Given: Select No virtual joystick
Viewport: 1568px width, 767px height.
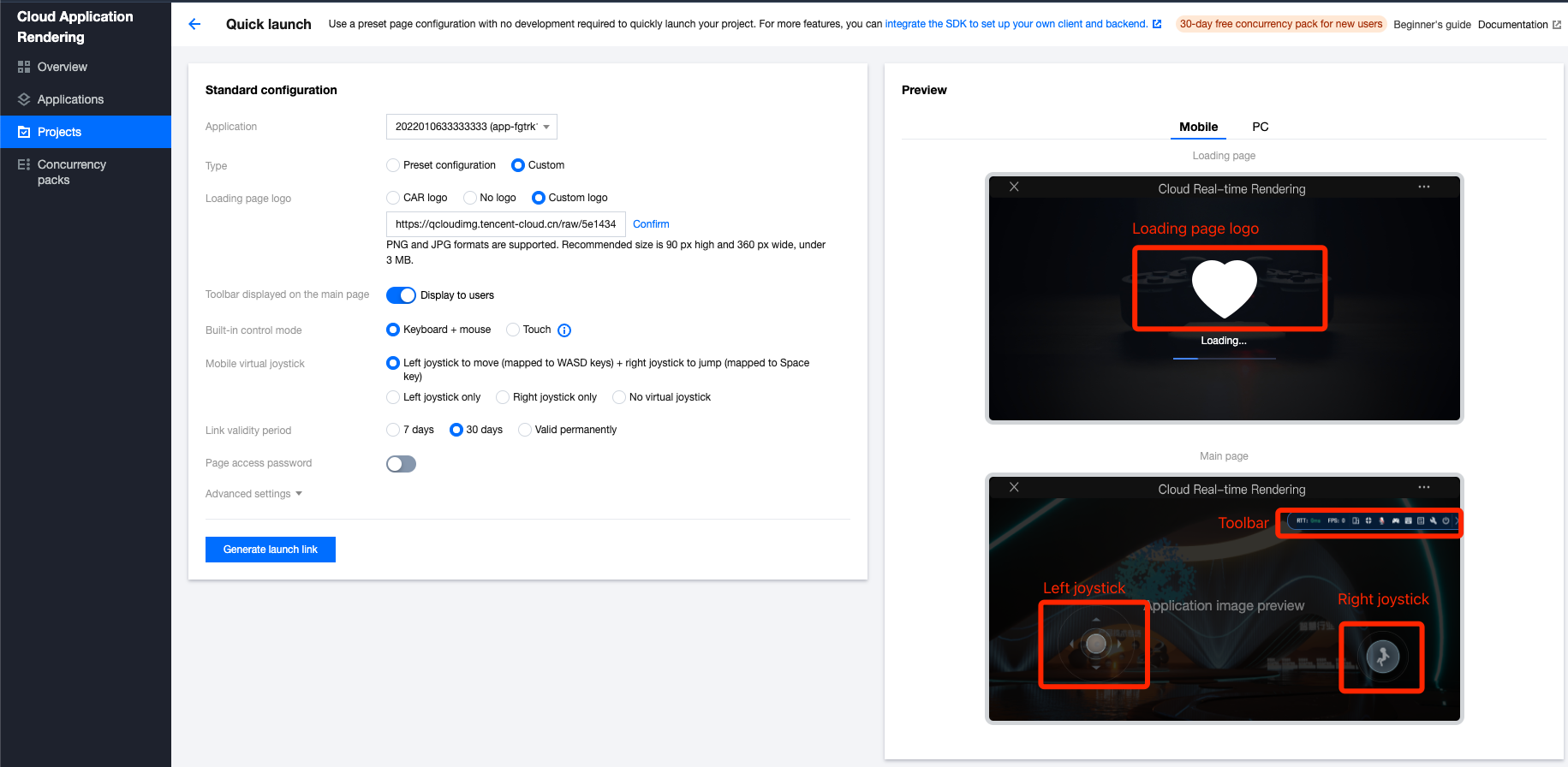Looking at the screenshot, I should coord(619,397).
